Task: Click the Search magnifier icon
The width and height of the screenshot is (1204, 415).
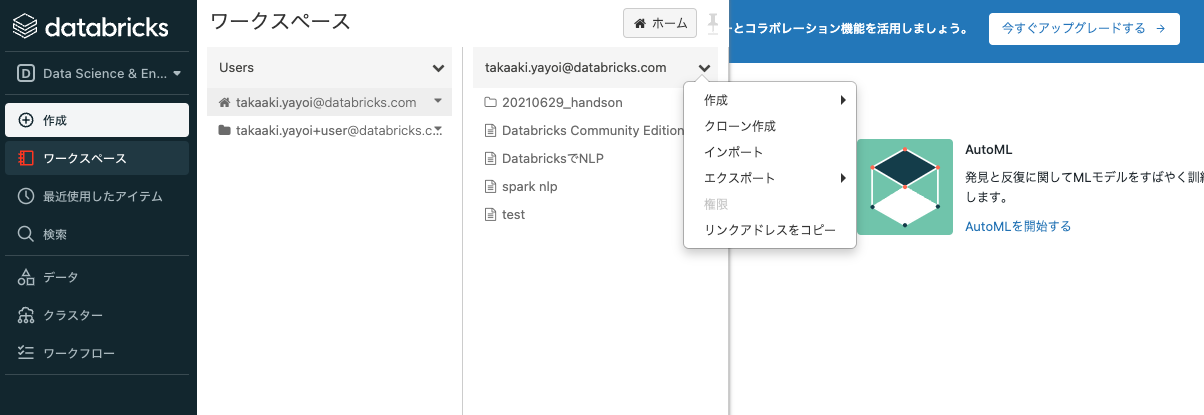Action: [x=26, y=234]
